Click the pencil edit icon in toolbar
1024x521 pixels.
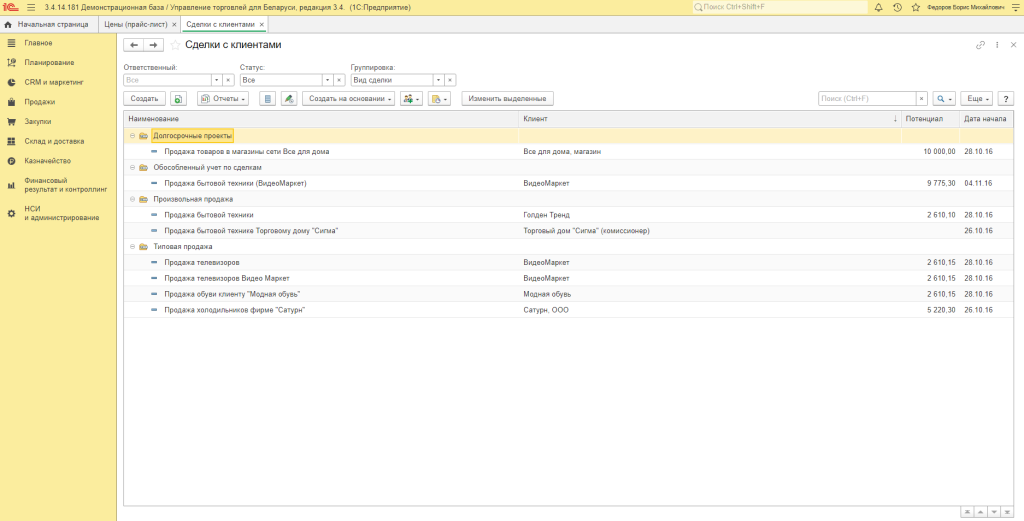[x=289, y=99]
